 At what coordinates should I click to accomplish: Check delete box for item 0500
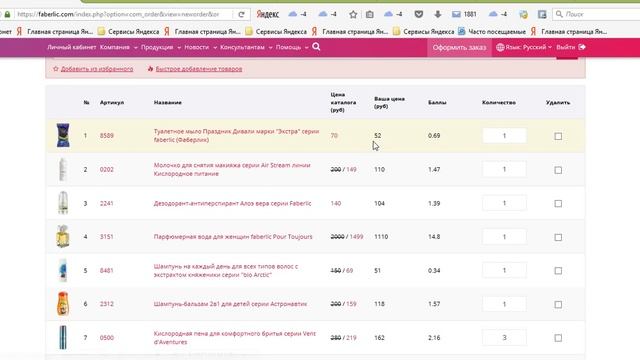(558, 338)
